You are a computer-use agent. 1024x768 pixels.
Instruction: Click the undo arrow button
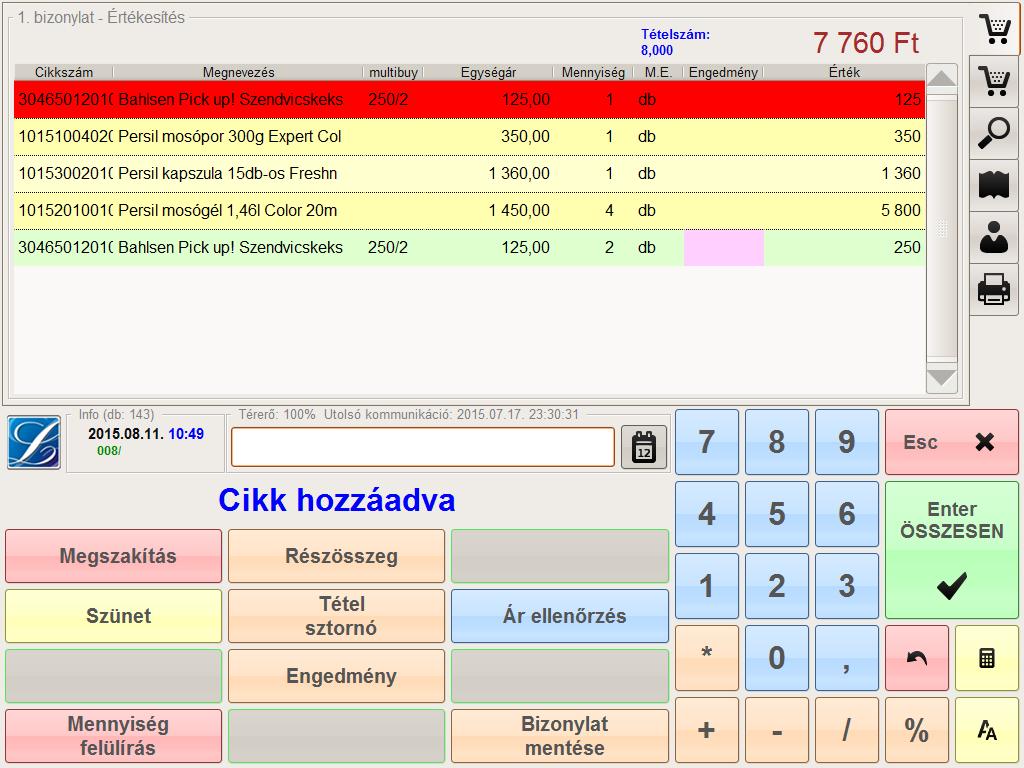(x=917, y=658)
